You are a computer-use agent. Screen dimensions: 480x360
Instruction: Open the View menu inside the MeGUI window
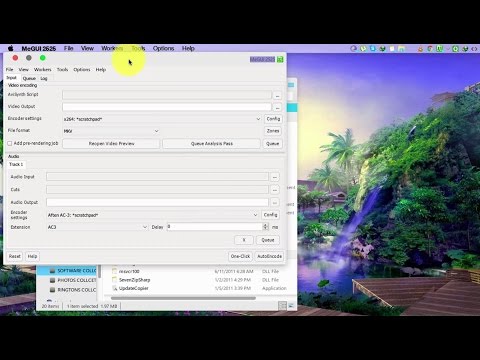(x=23, y=70)
